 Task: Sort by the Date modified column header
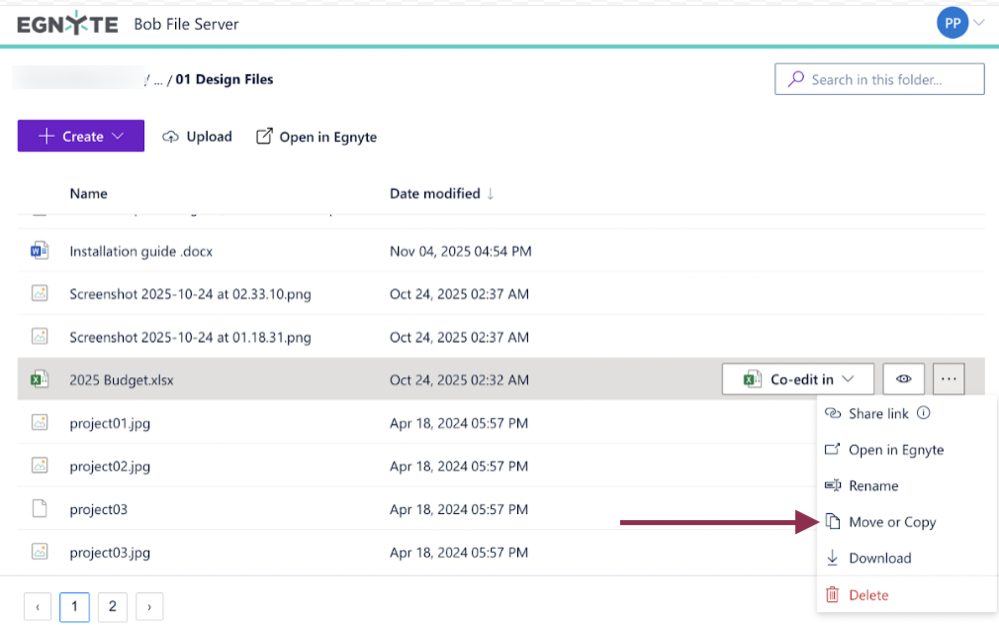point(435,193)
